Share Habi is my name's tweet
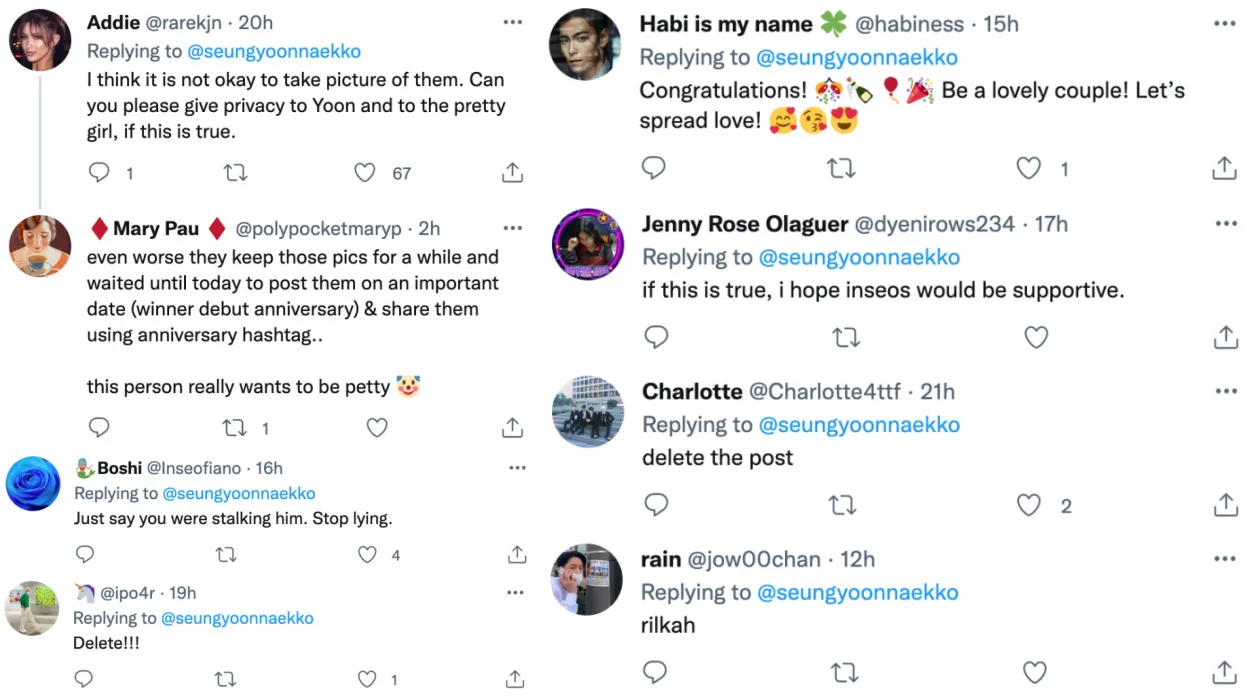The image size is (1260, 700). coord(1224,169)
